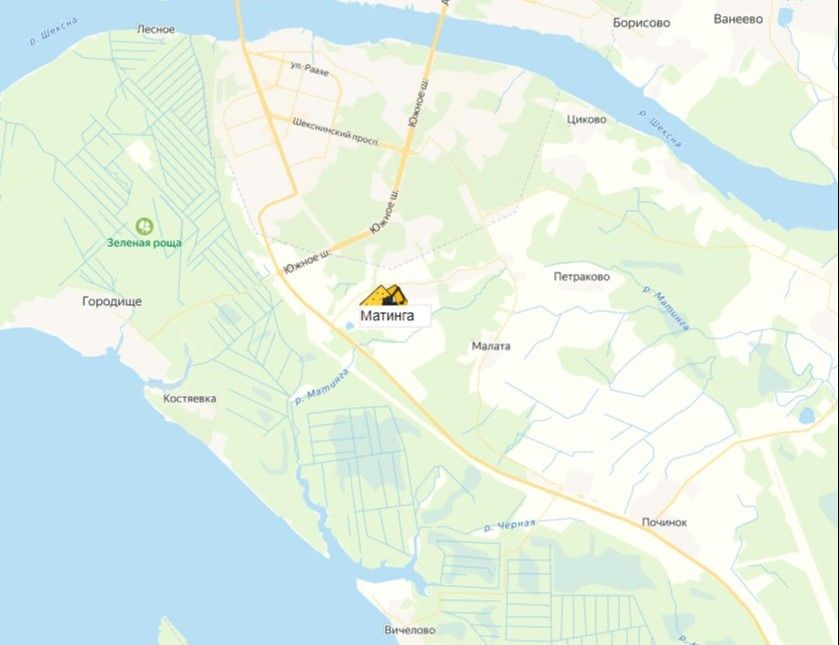839x645 pixels.
Task: Click the Матинга quarry excavator icon
Action: (384, 295)
